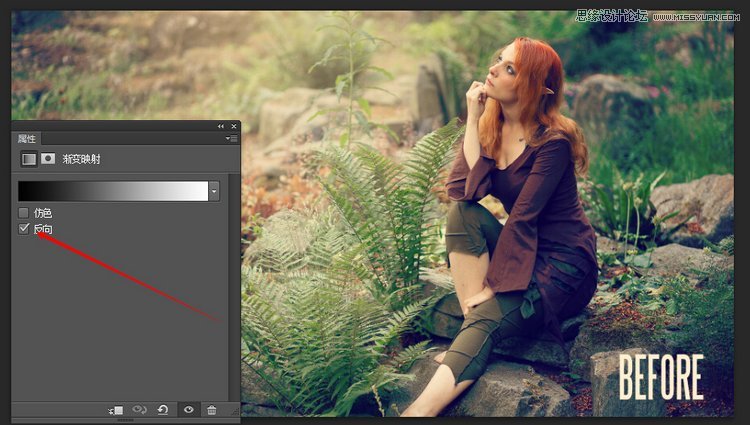Click the black-to-white gradient bar
Viewport: 750px width, 425px height.
coord(112,191)
